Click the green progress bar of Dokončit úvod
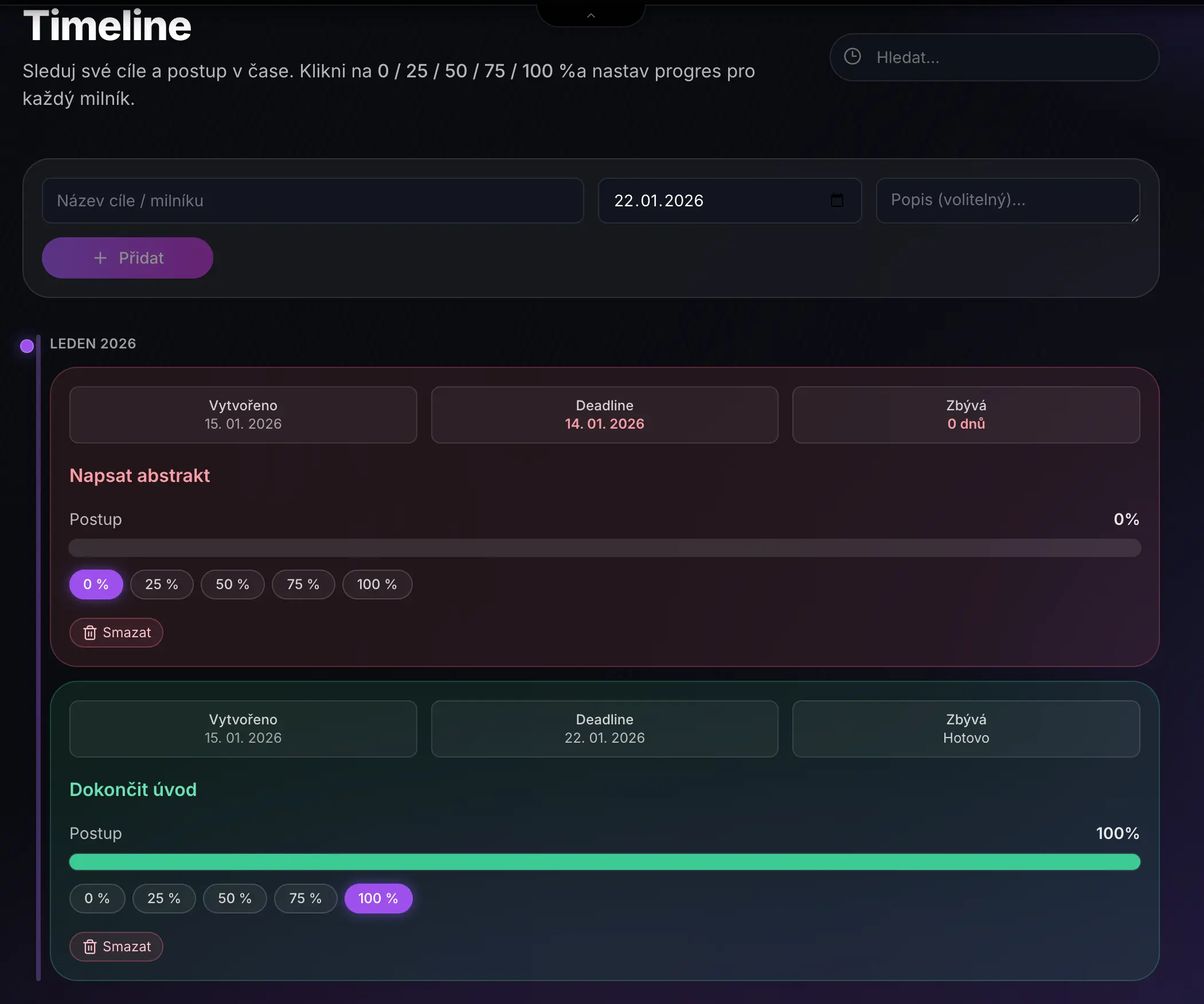The height and width of the screenshot is (1004, 1204). (604, 862)
